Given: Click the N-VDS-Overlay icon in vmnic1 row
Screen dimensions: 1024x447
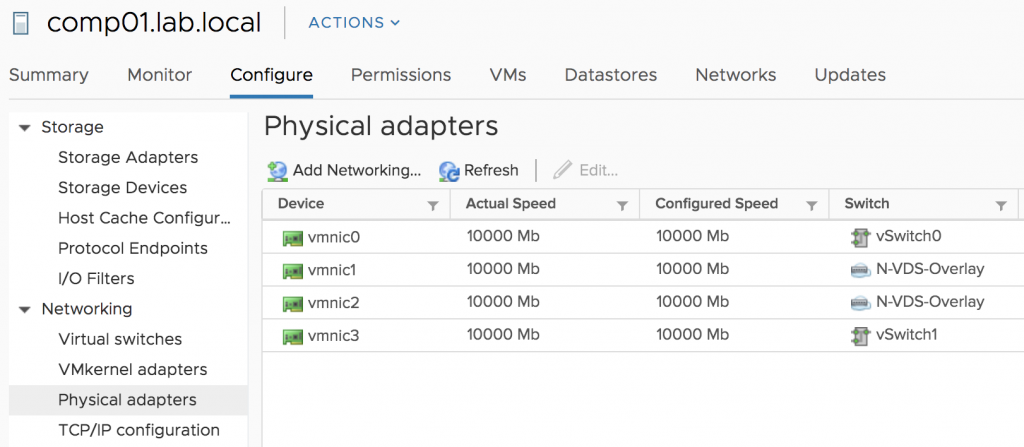Looking at the screenshot, I should click(x=861, y=270).
